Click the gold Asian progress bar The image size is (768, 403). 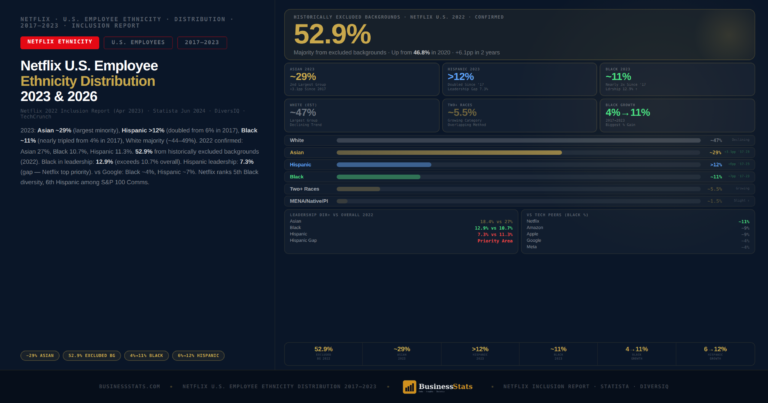(449, 153)
